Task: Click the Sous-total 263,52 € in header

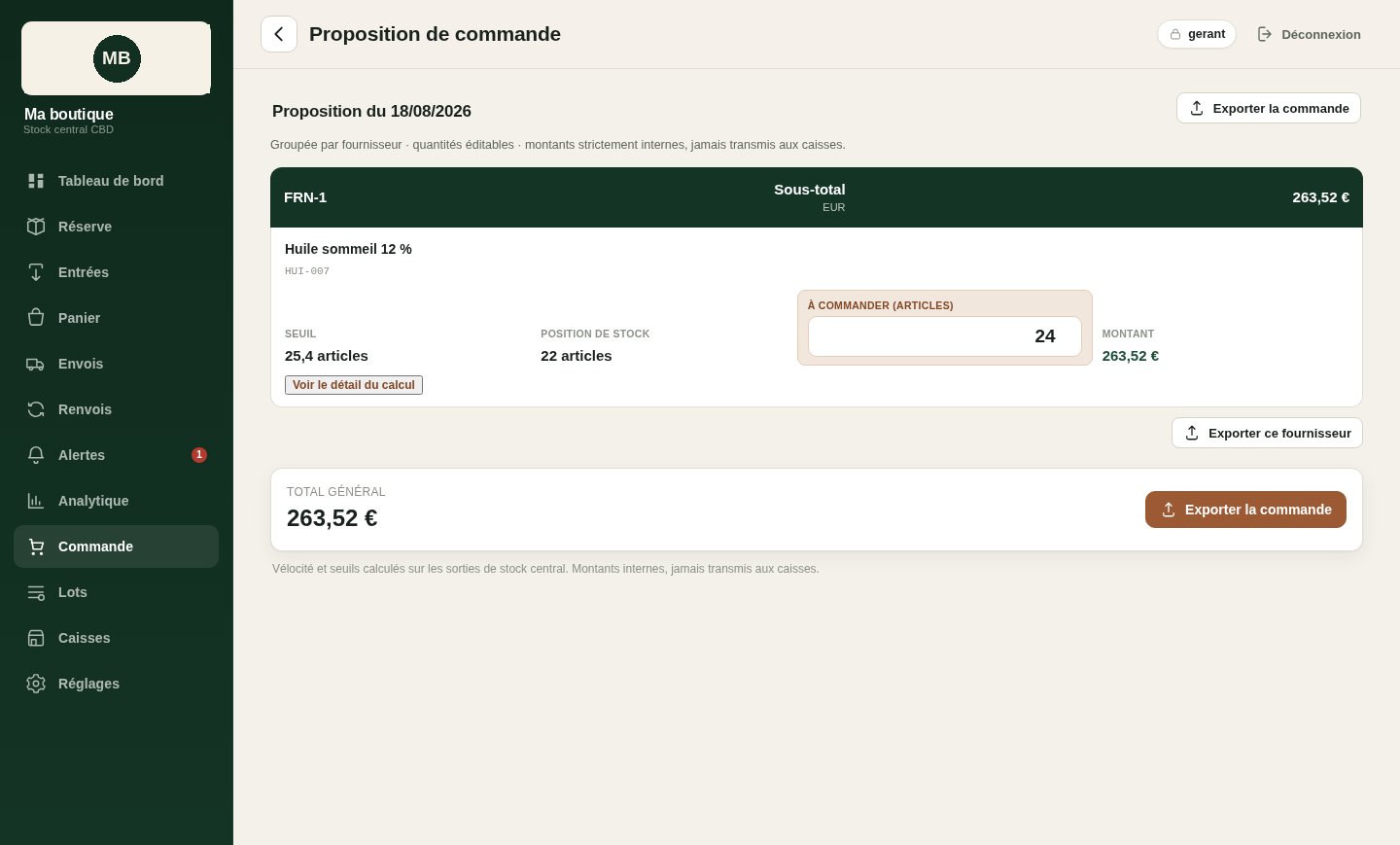Action: [x=1321, y=197]
